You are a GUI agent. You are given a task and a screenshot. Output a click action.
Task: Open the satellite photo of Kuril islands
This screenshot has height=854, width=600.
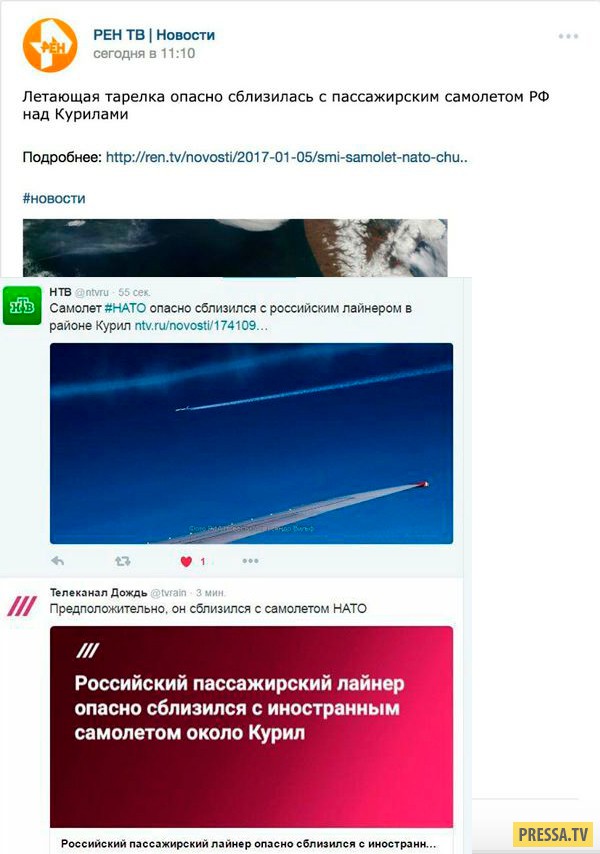click(235, 248)
